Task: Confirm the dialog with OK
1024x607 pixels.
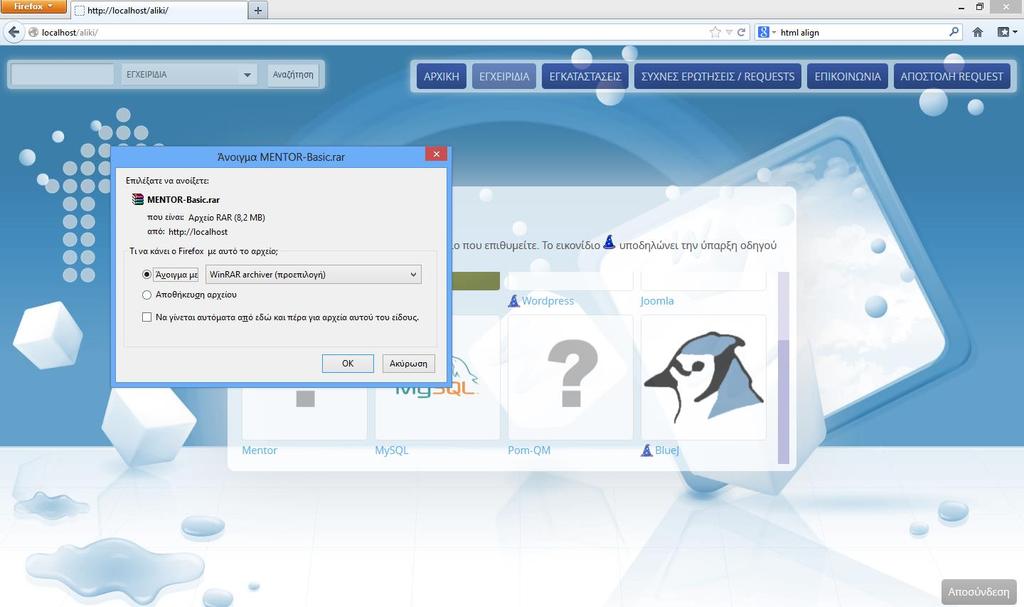Action: pyautogui.click(x=347, y=363)
